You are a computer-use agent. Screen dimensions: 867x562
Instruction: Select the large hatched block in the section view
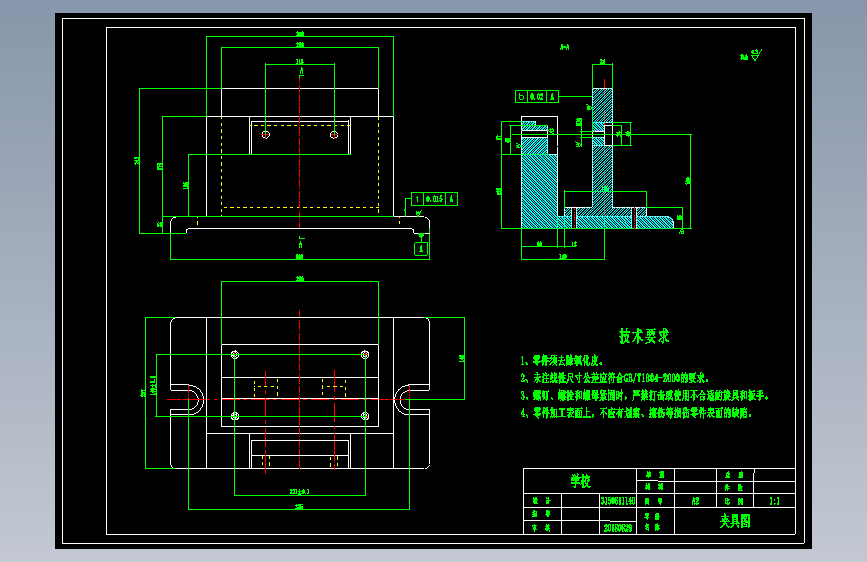tap(539, 191)
